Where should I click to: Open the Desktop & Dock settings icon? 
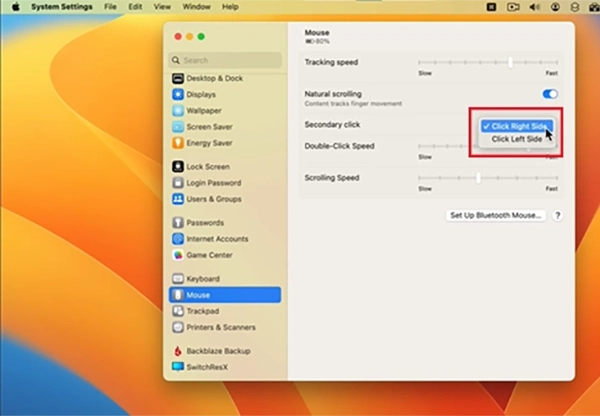[178, 78]
